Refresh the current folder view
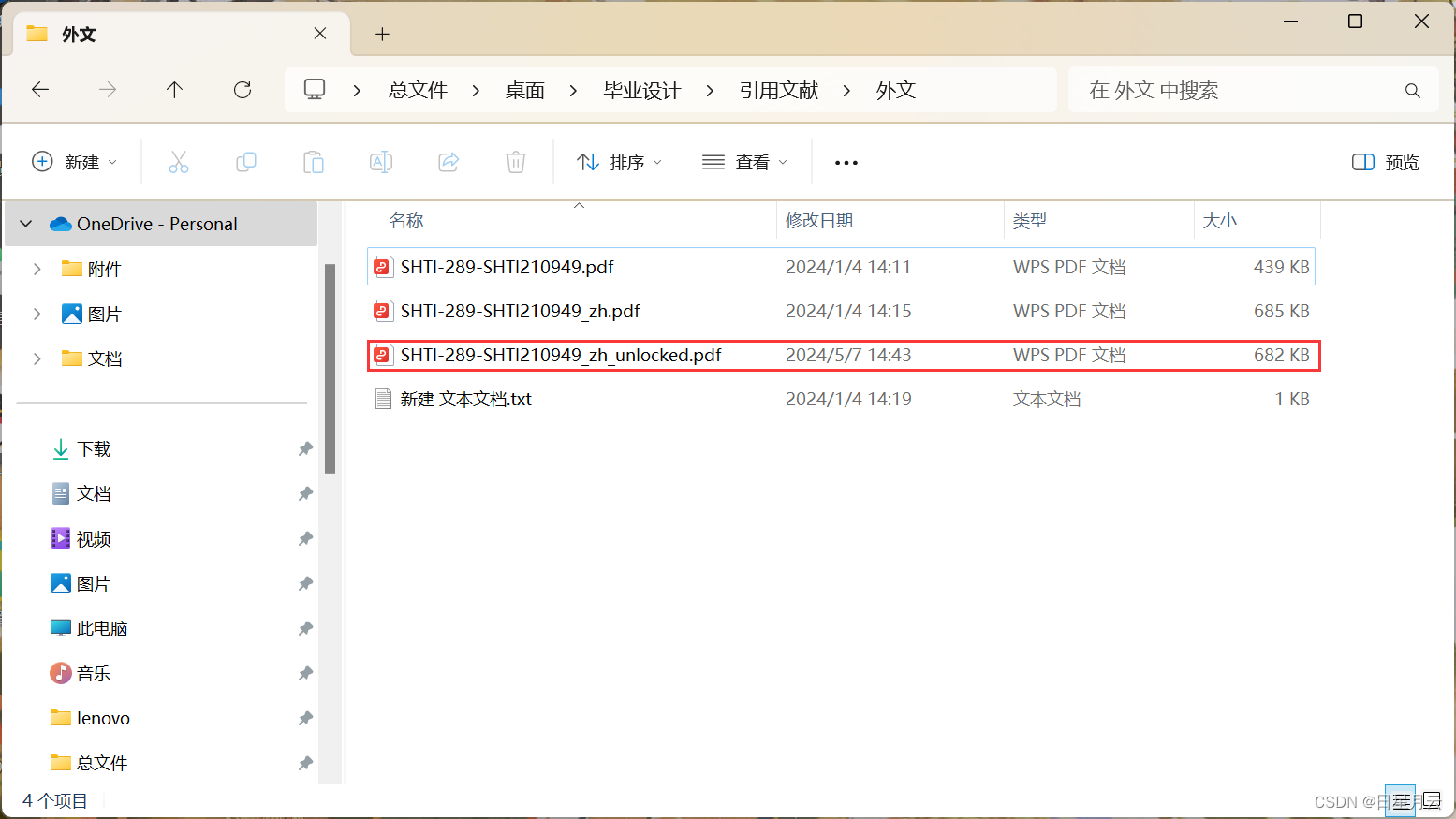The height and width of the screenshot is (819, 1456). tap(243, 90)
